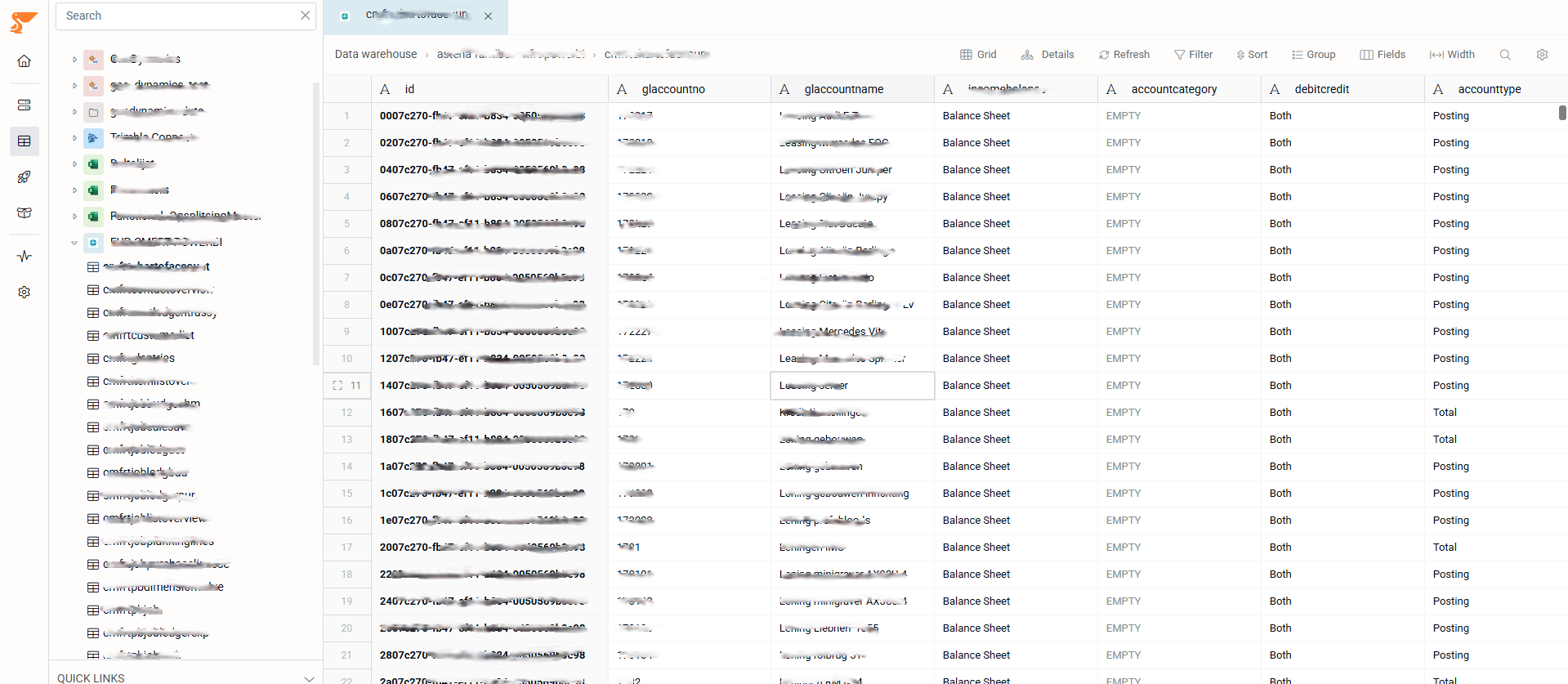Image resolution: width=1568 pixels, height=684 pixels.
Task: Expand the Trimble Connect tree node
Action: click(x=74, y=138)
